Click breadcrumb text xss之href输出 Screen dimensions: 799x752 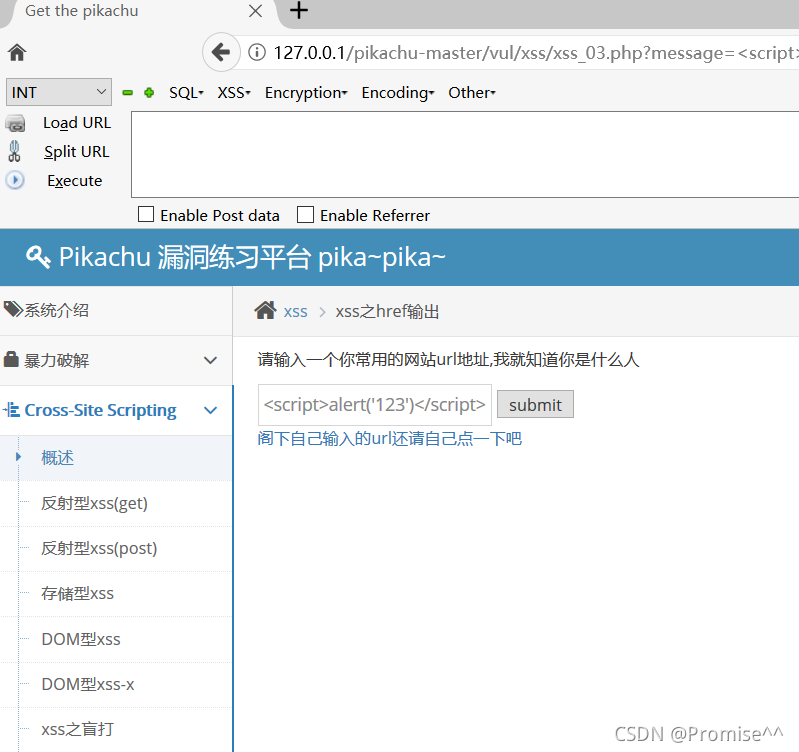point(387,311)
